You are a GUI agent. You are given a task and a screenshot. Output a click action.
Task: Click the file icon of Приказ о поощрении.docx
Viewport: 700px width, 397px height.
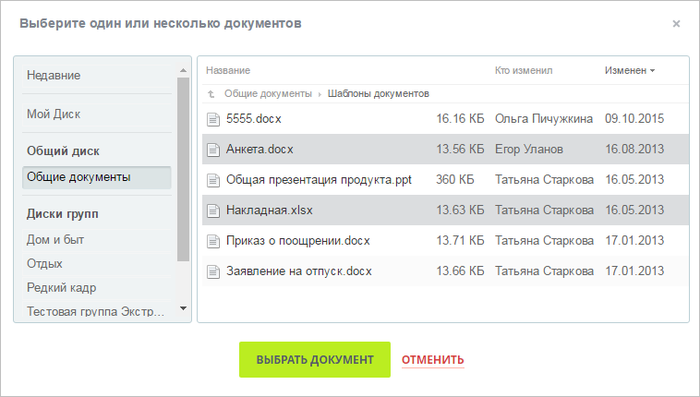[213, 241]
